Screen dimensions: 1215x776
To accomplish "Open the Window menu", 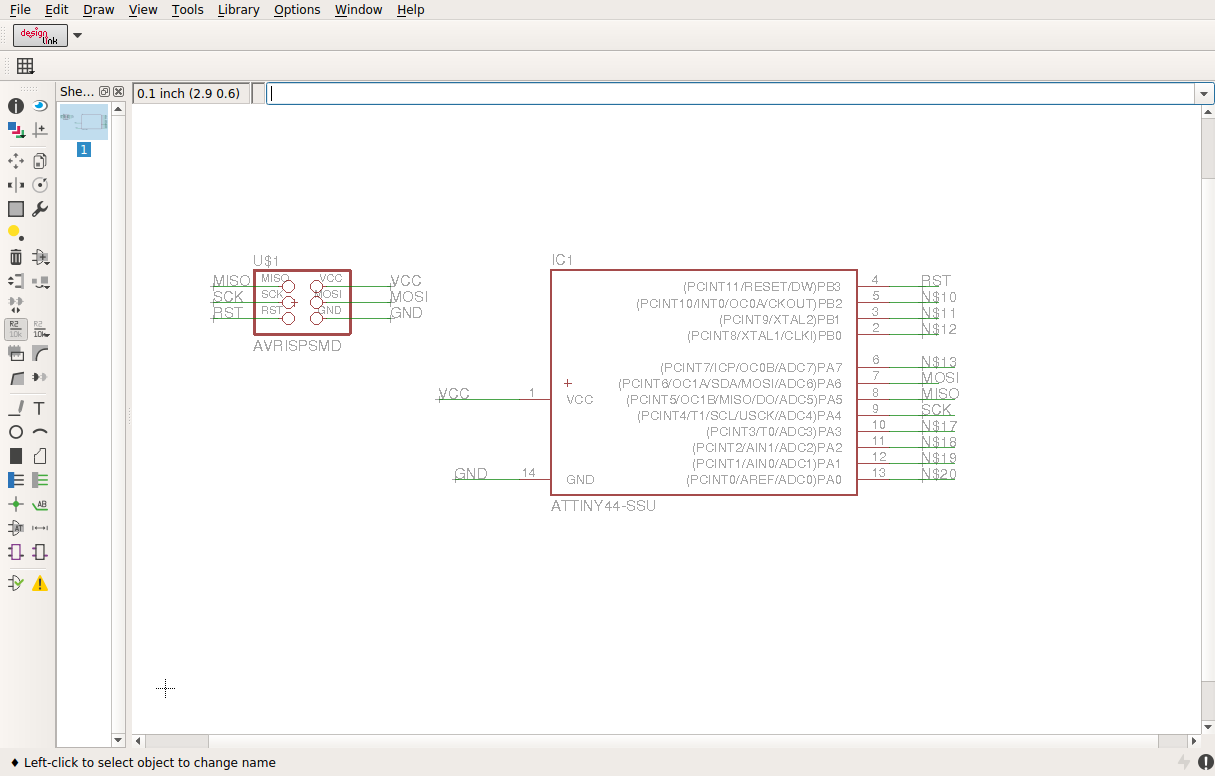I will (358, 9).
